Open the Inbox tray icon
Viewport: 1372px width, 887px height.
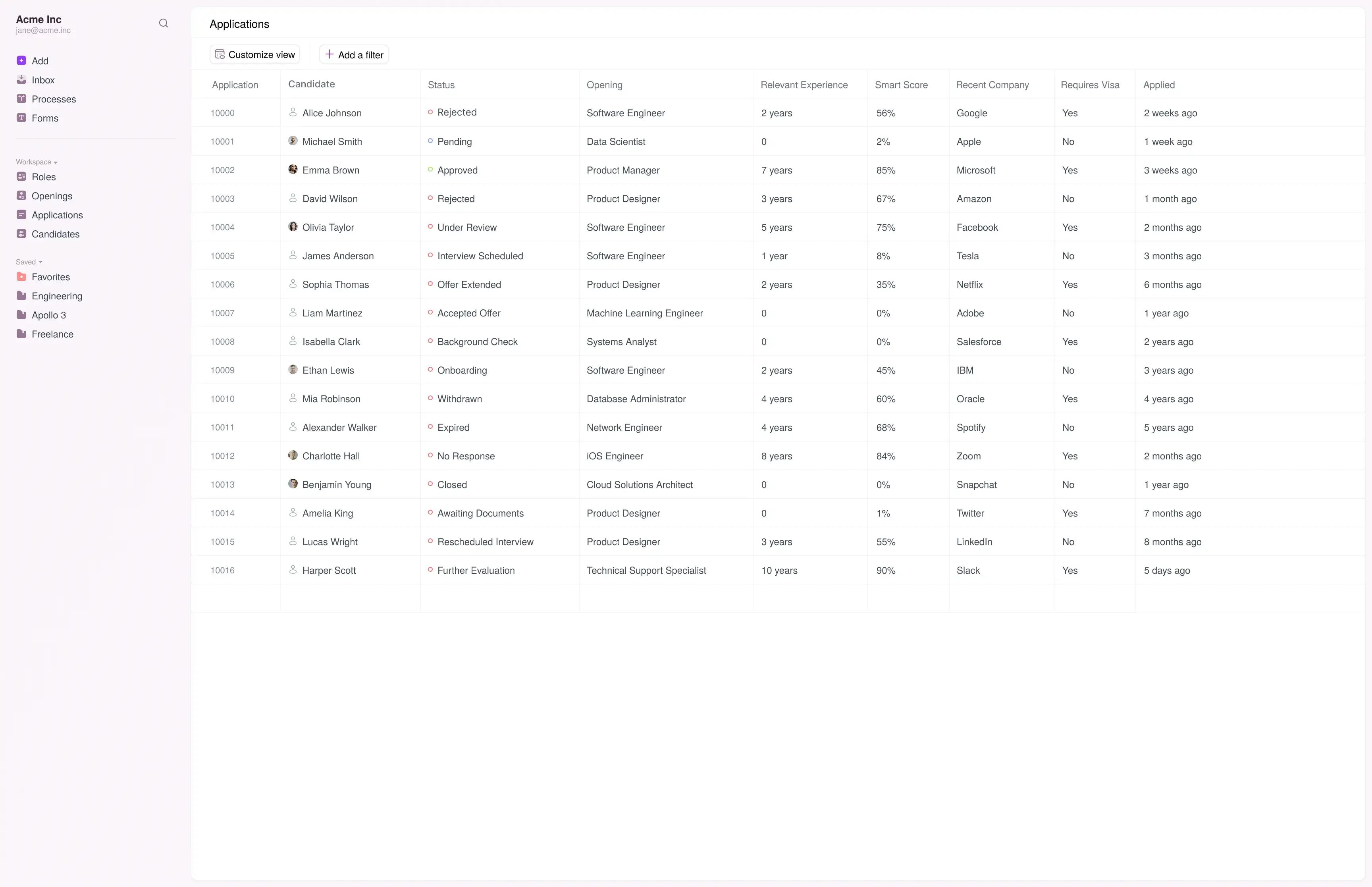[21, 79]
